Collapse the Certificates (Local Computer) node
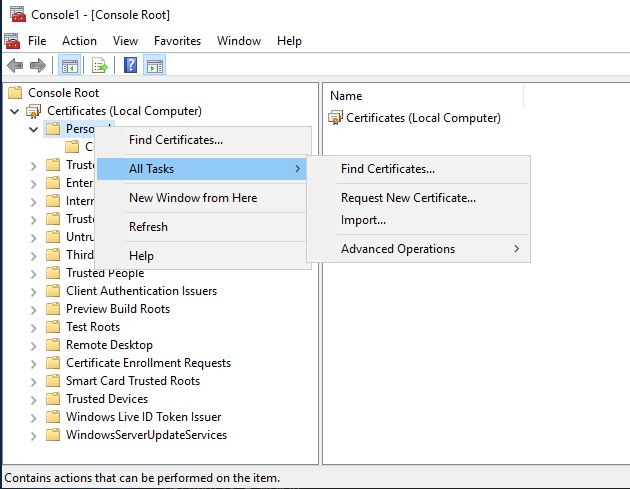Viewport: 630px width, 489px height. pos(15,111)
